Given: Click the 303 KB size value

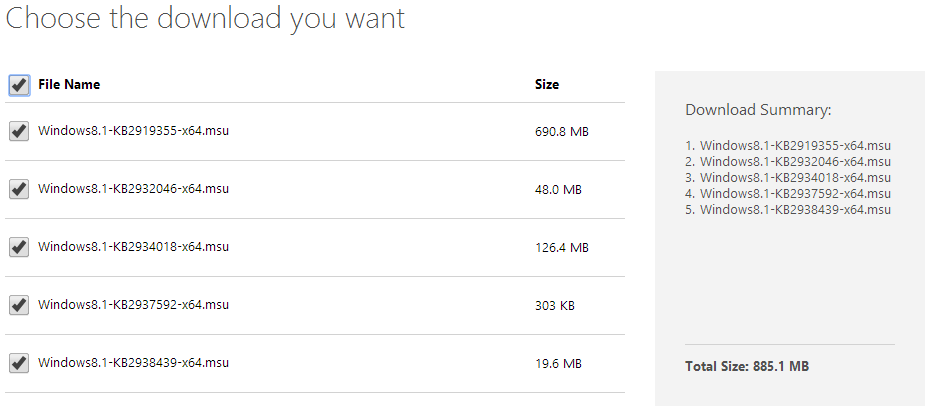Looking at the screenshot, I should point(553,305).
